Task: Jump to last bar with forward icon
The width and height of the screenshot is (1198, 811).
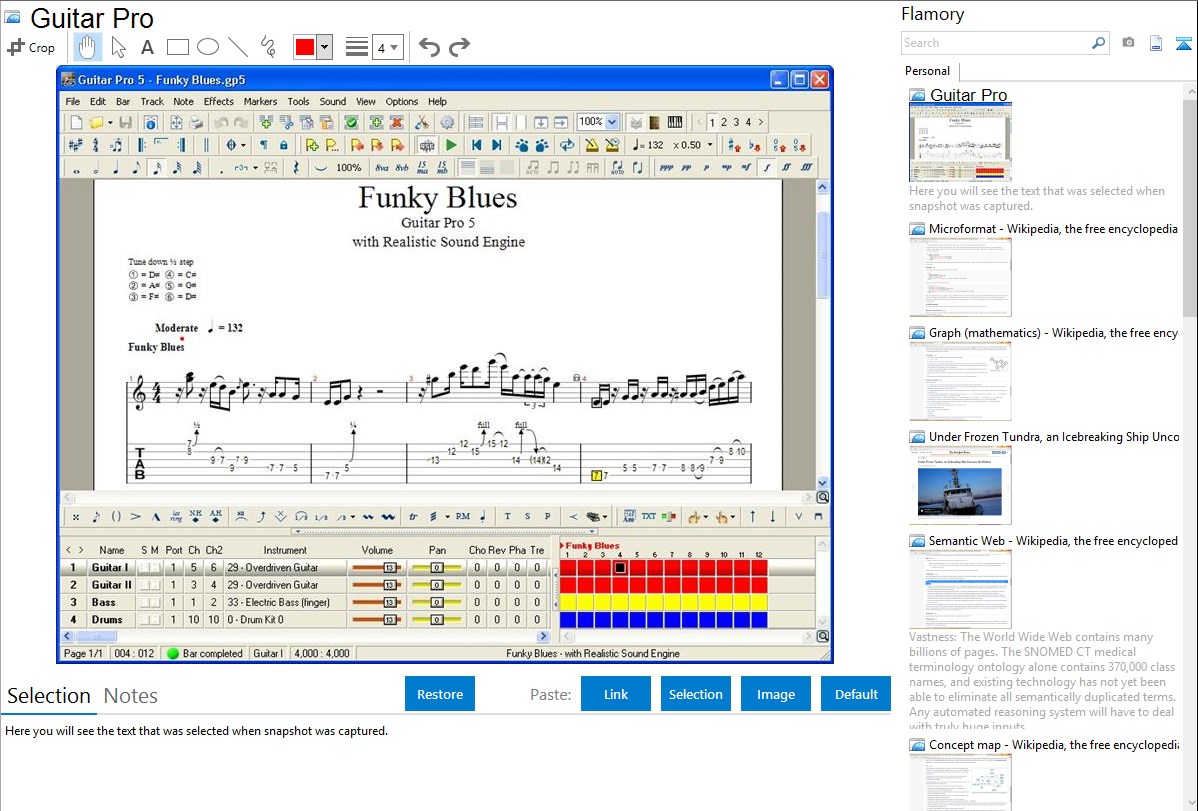Action: point(497,144)
